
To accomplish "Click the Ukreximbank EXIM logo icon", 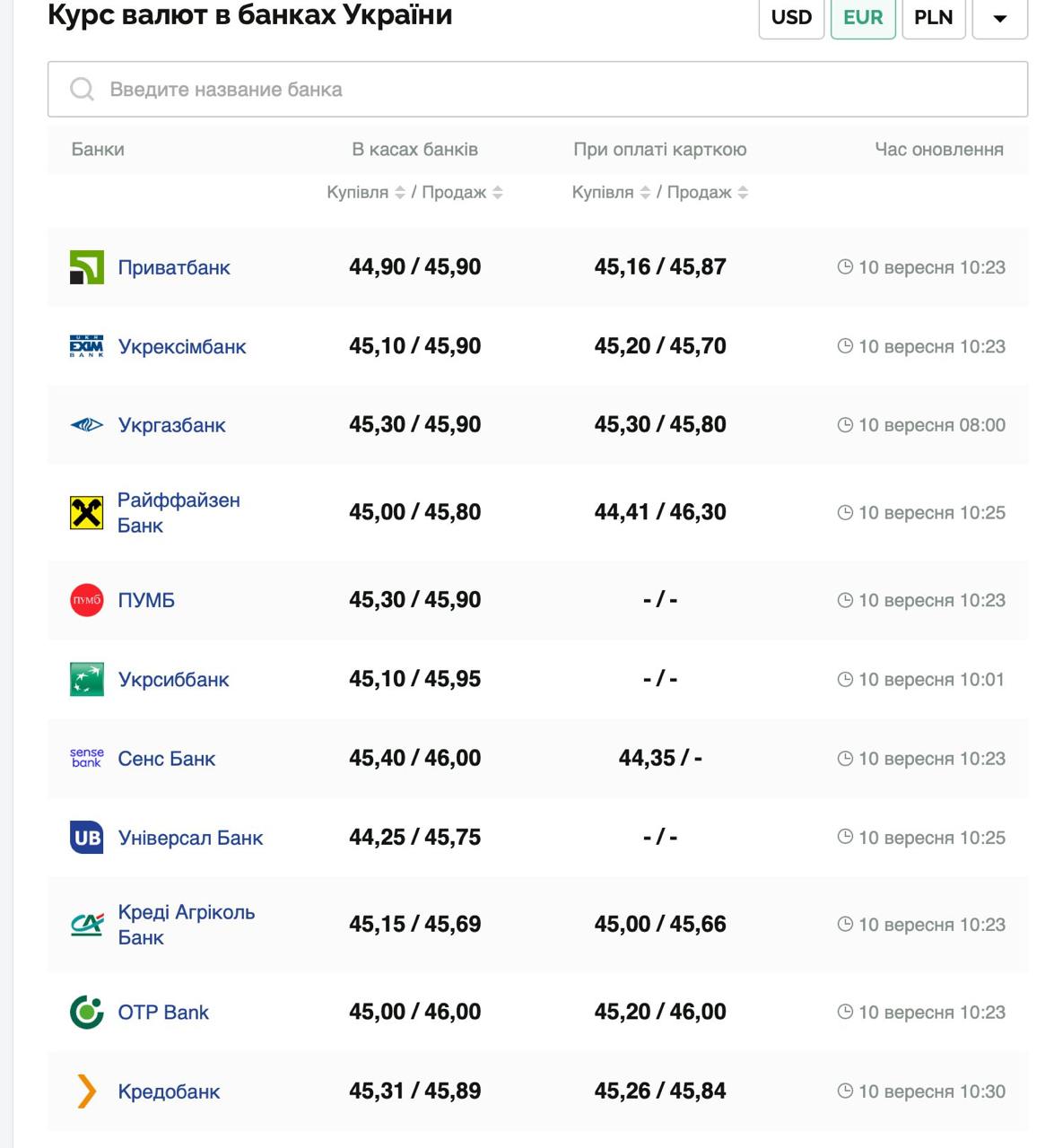I will pos(87,346).
